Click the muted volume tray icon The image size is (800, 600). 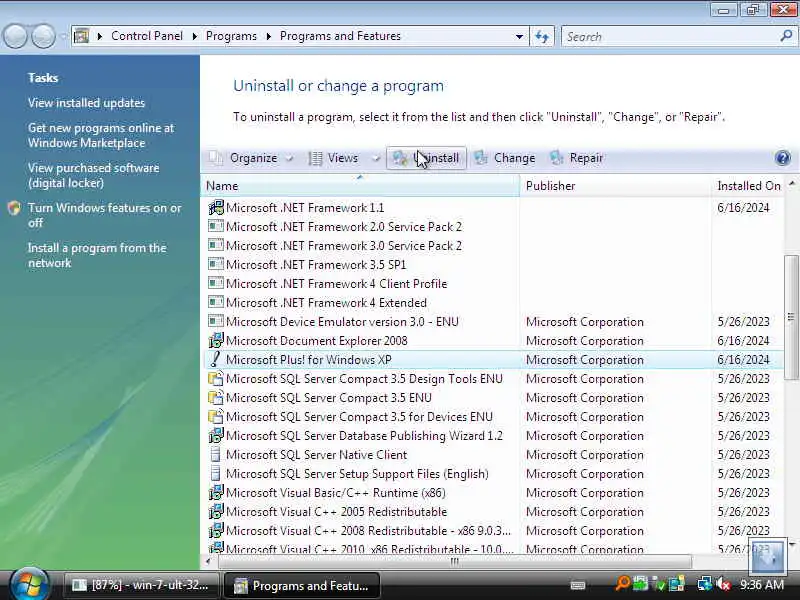(x=723, y=585)
